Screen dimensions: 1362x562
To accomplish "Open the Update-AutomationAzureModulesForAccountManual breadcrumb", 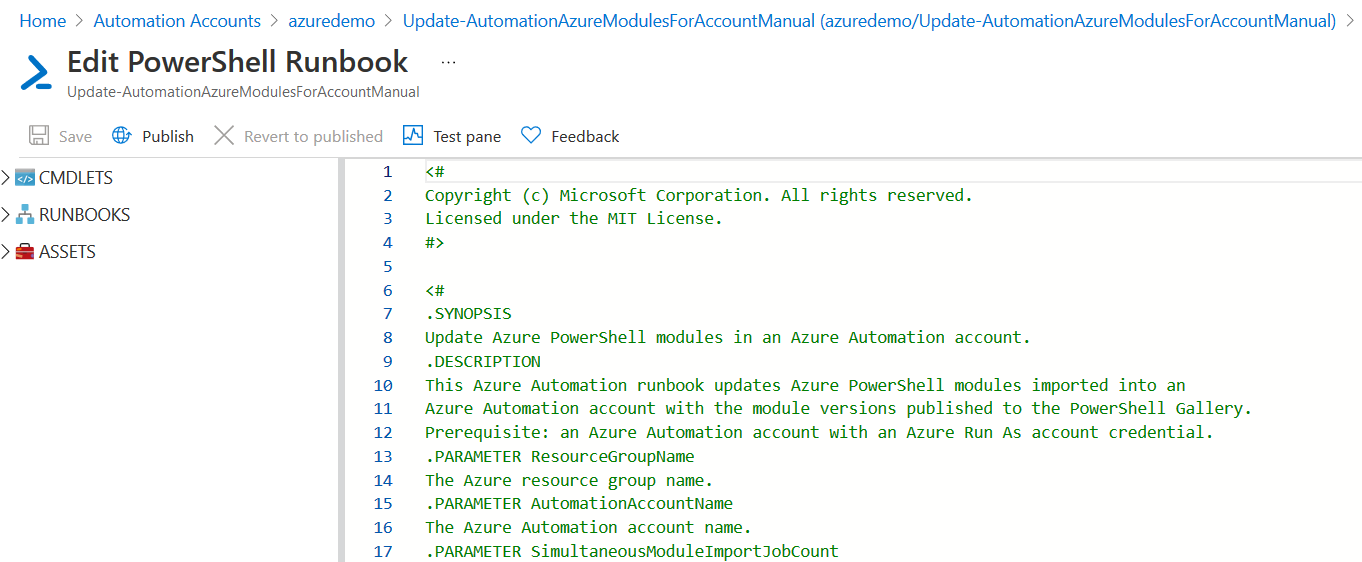I will (869, 21).
